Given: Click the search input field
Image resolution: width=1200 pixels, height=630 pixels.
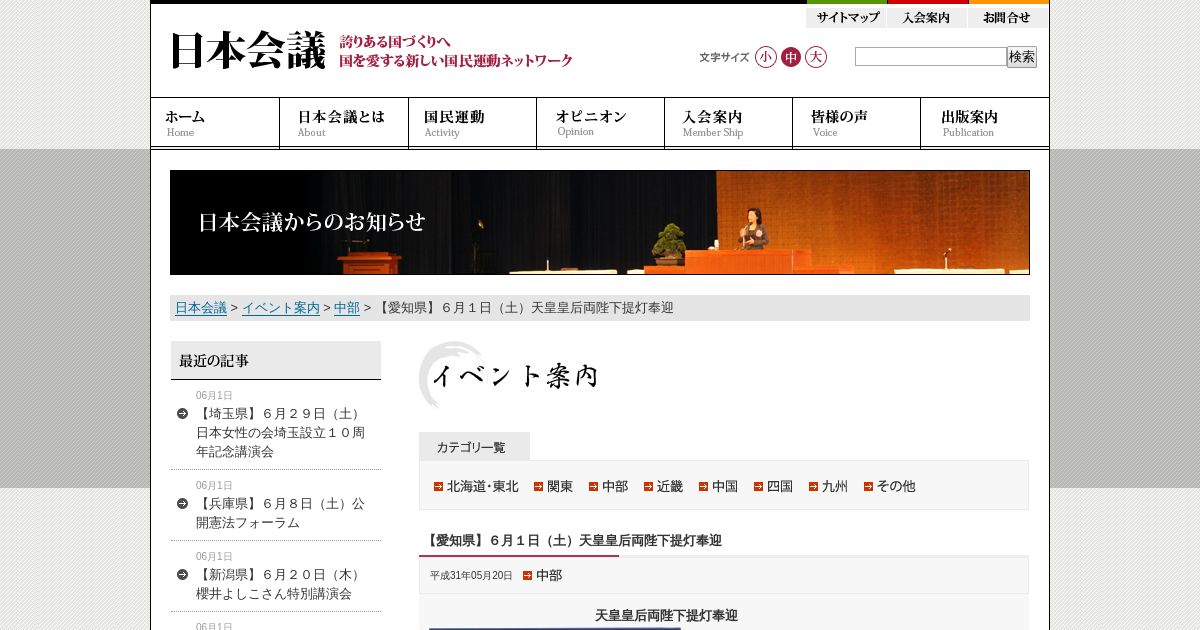Looking at the screenshot, I should point(930,57).
